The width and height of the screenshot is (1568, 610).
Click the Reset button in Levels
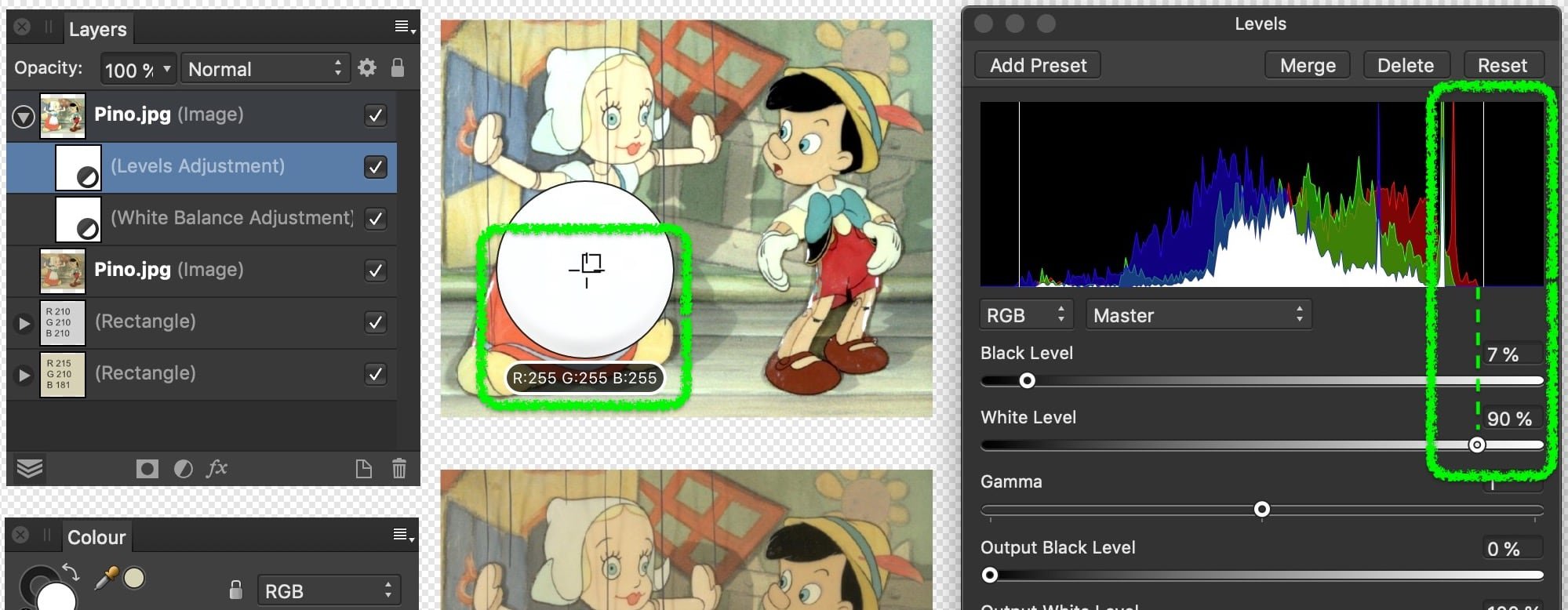(1503, 65)
